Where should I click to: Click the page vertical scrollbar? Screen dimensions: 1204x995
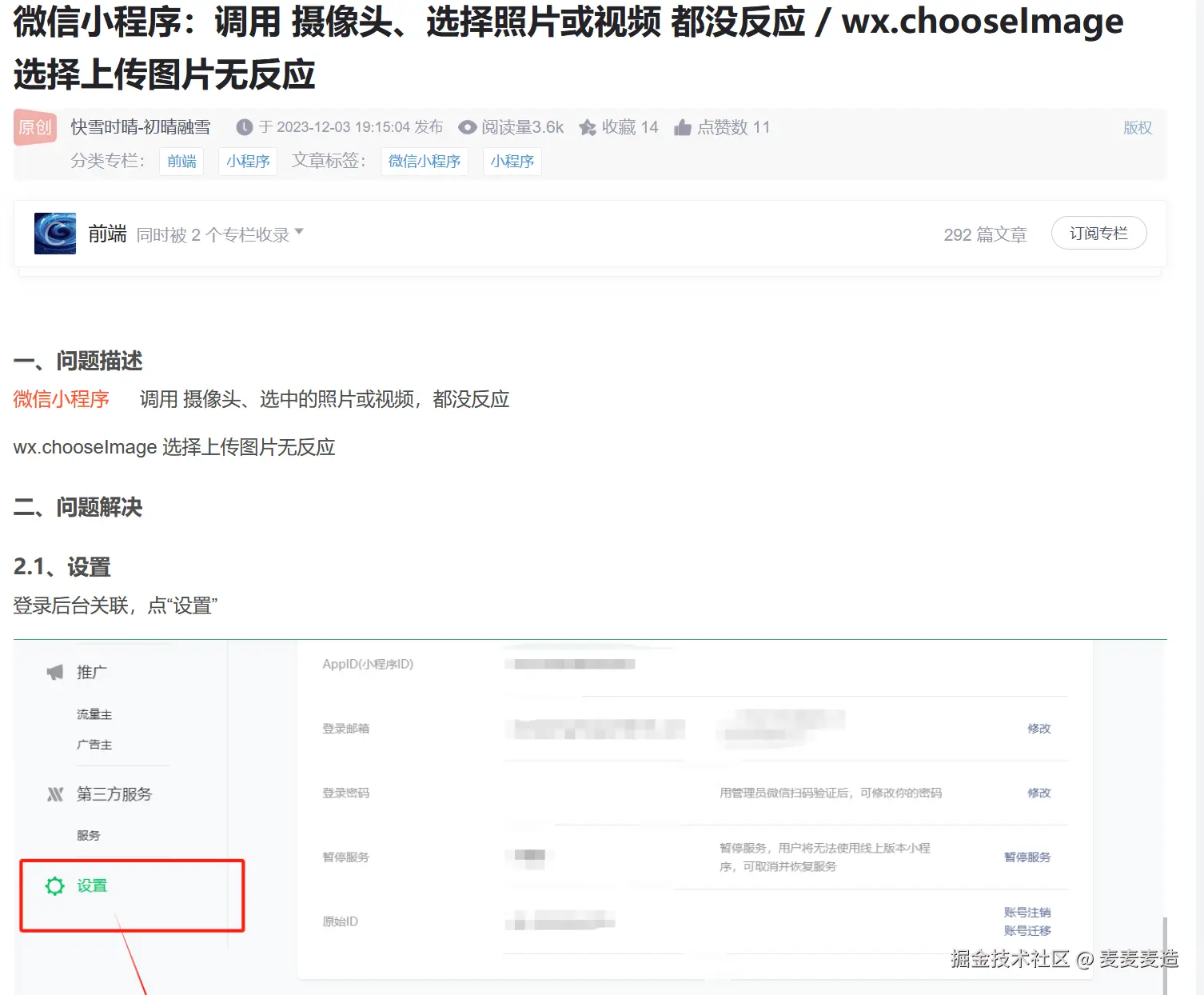coord(1165,955)
